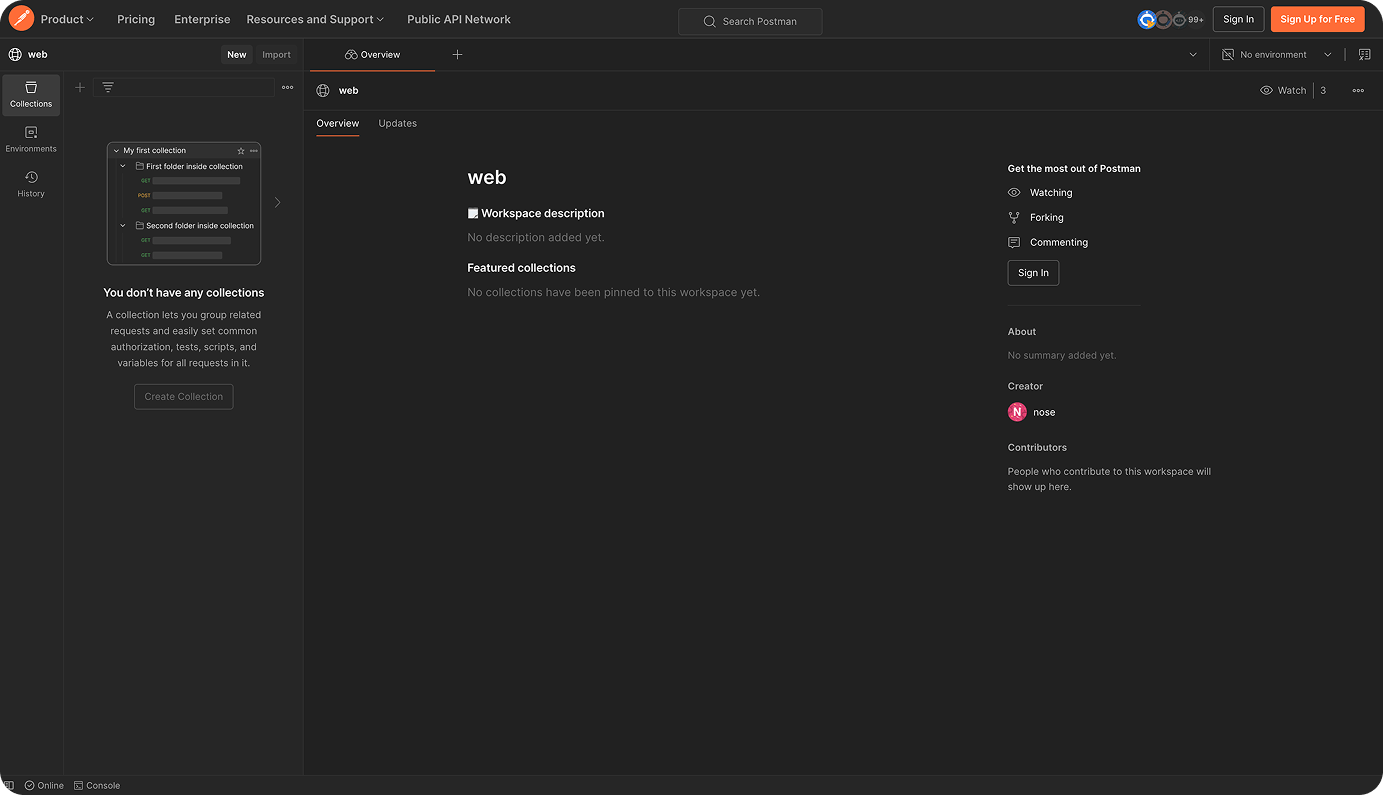
Task: Toggle sidebar using bottom-left status bar icon
Action: 8,786
